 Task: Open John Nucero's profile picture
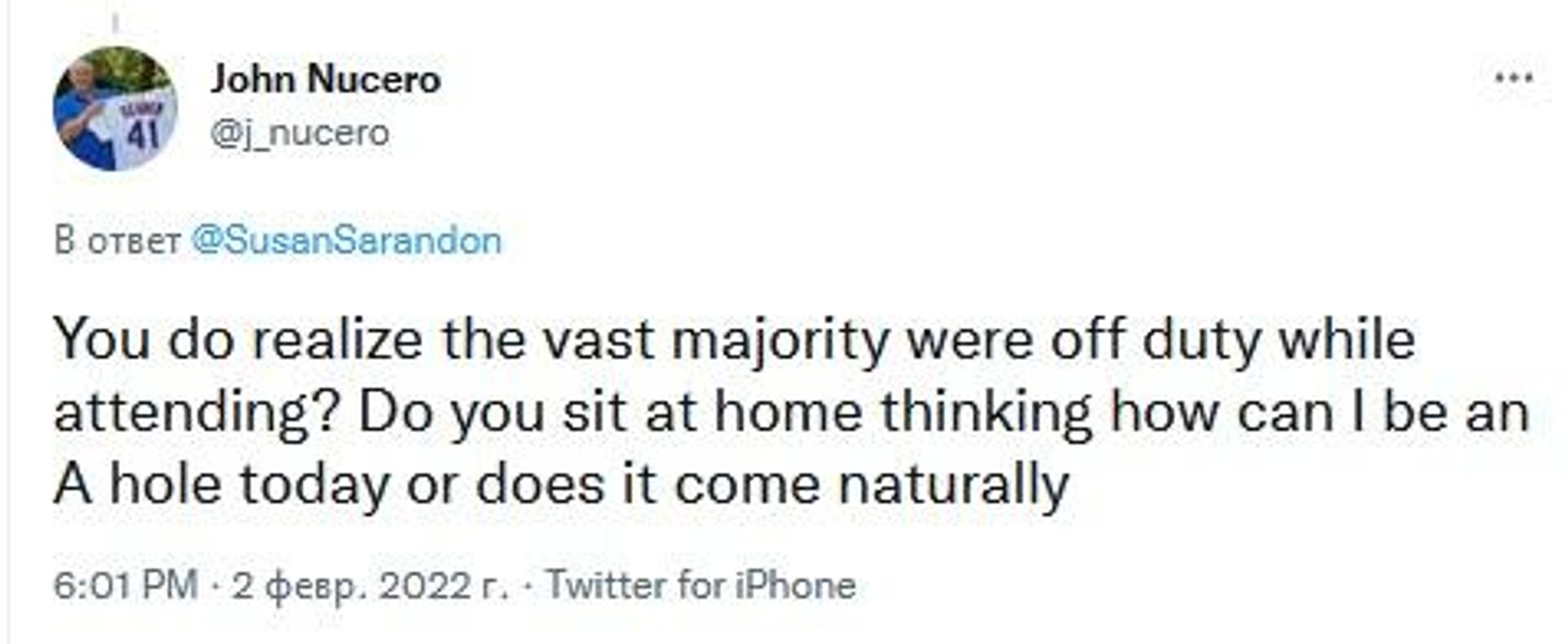click(x=115, y=109)
